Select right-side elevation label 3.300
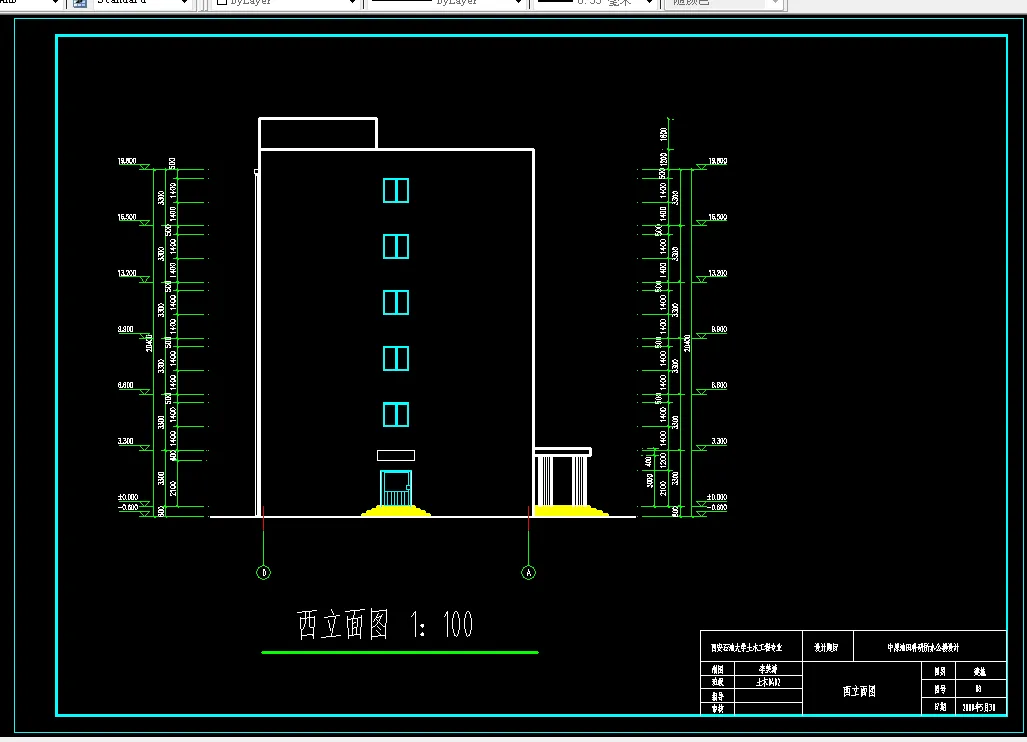This screenshot has width=1027, height=742. coord(719,441)
